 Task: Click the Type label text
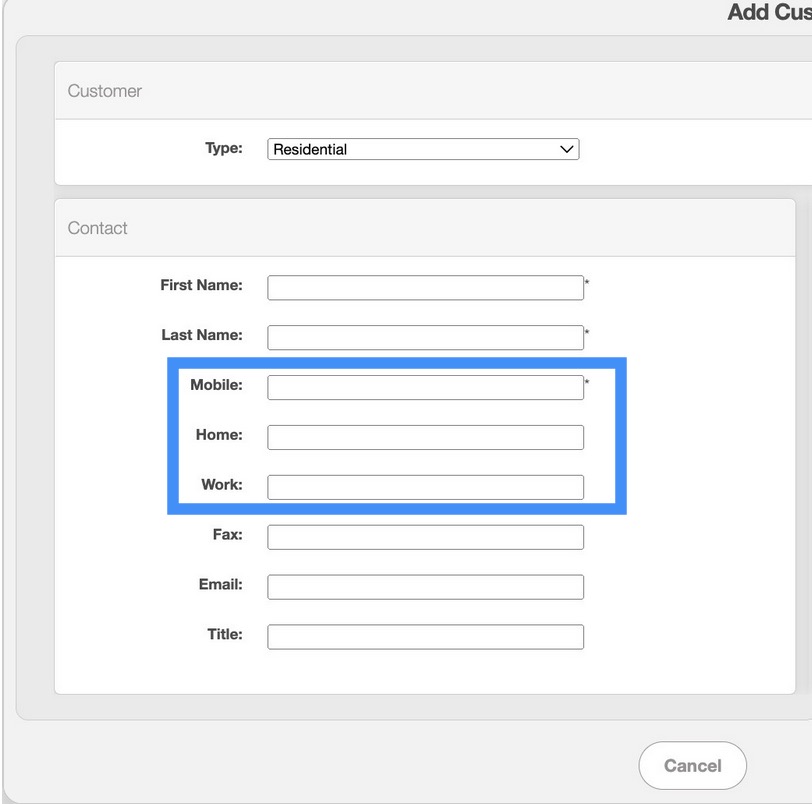(x=223, y=148)
